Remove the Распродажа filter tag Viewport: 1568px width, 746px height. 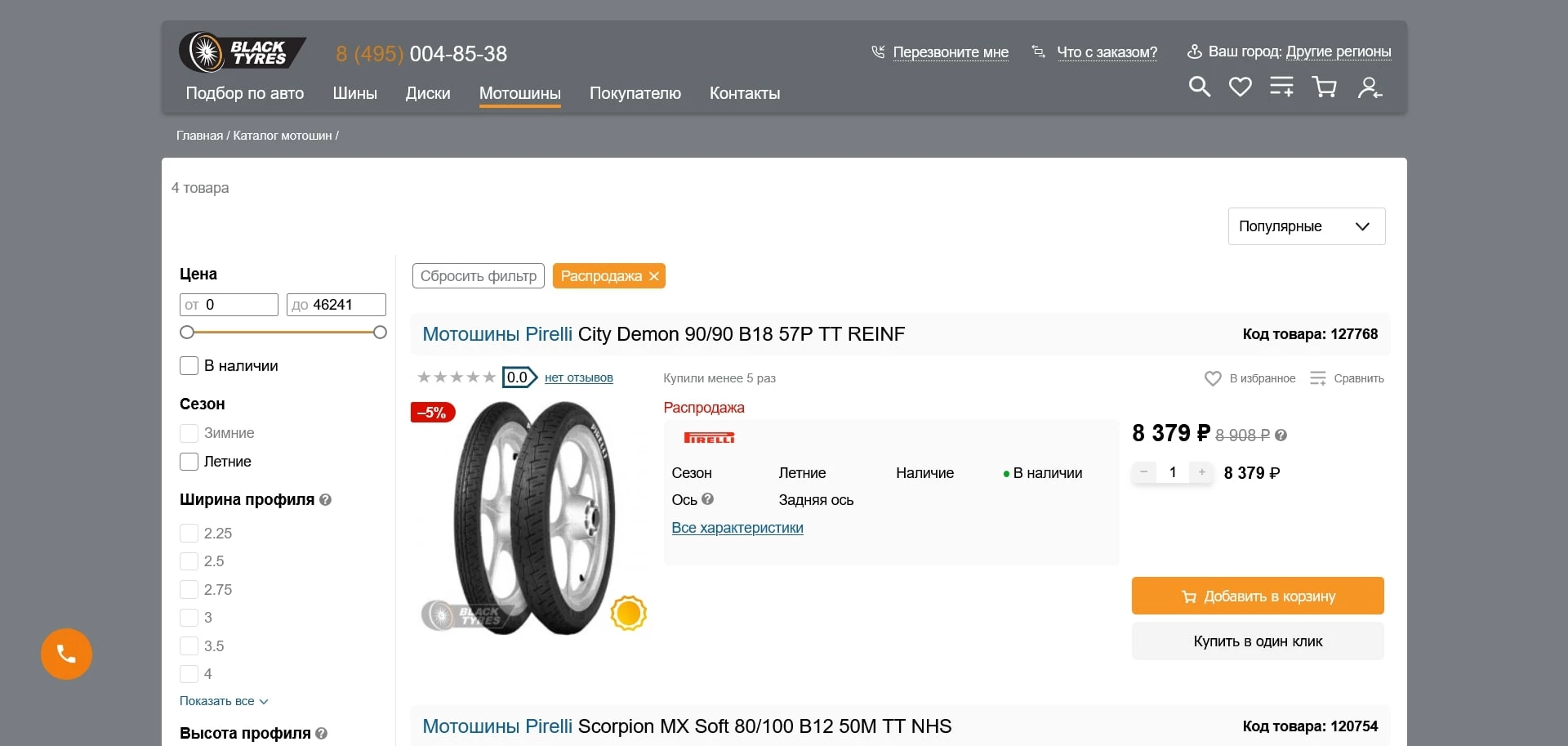654,276
